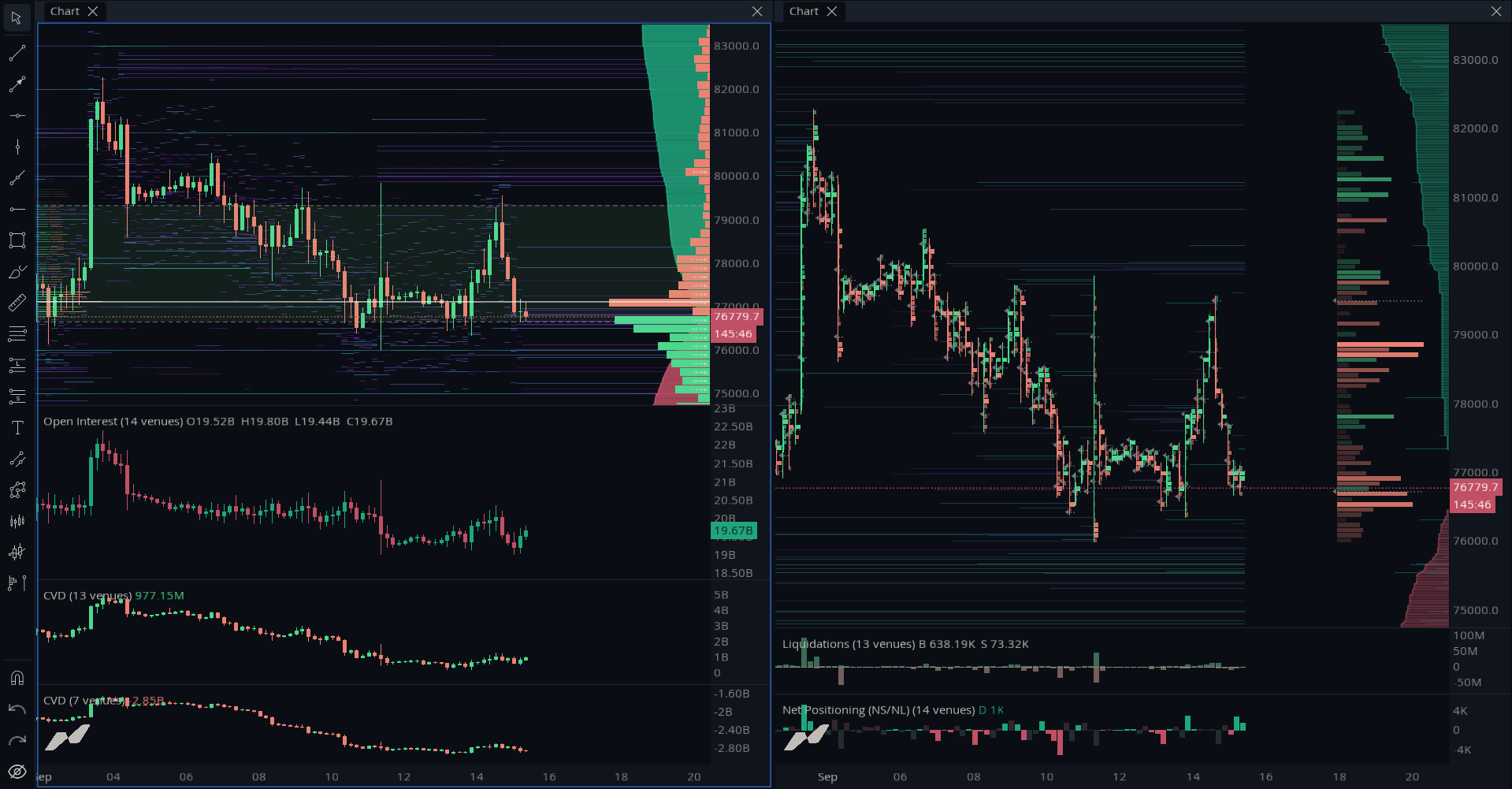Click the Open Interest (14 venues) indicator label
The width and height of the screenshot is (1512, 789).
(x=113, y=422)
